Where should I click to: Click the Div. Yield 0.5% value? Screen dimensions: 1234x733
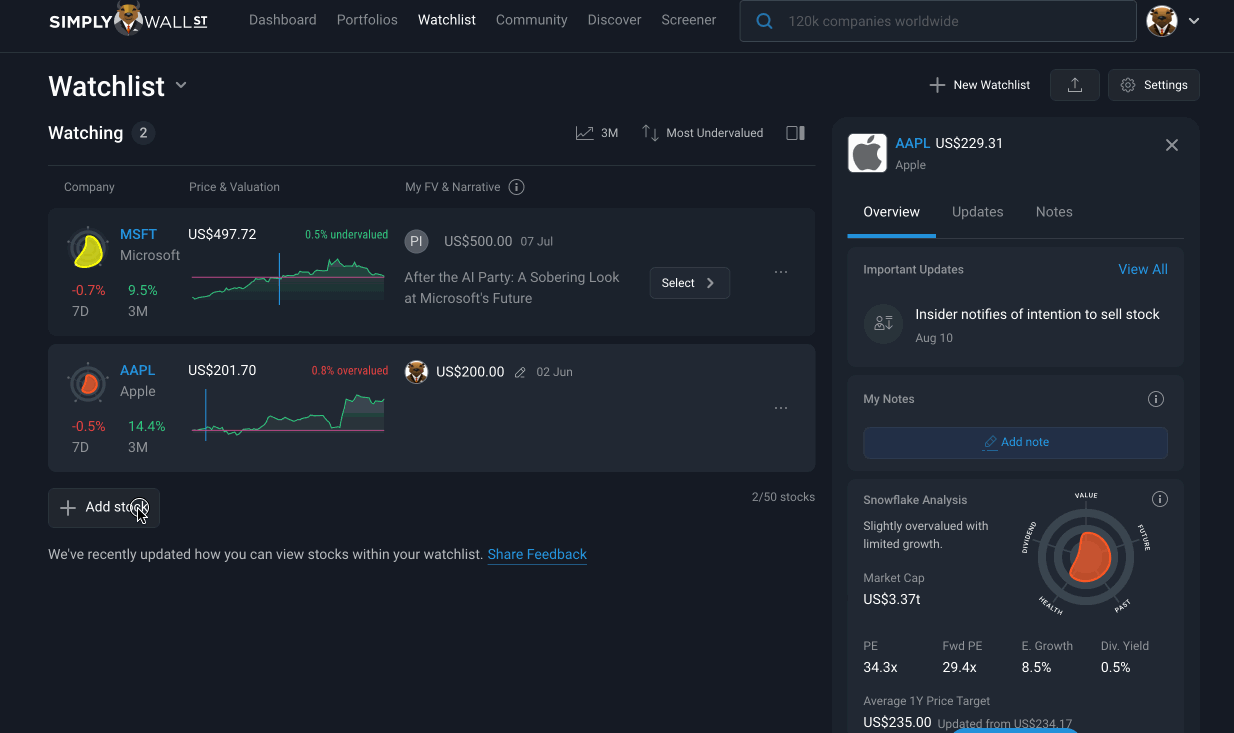point(1116,667)
